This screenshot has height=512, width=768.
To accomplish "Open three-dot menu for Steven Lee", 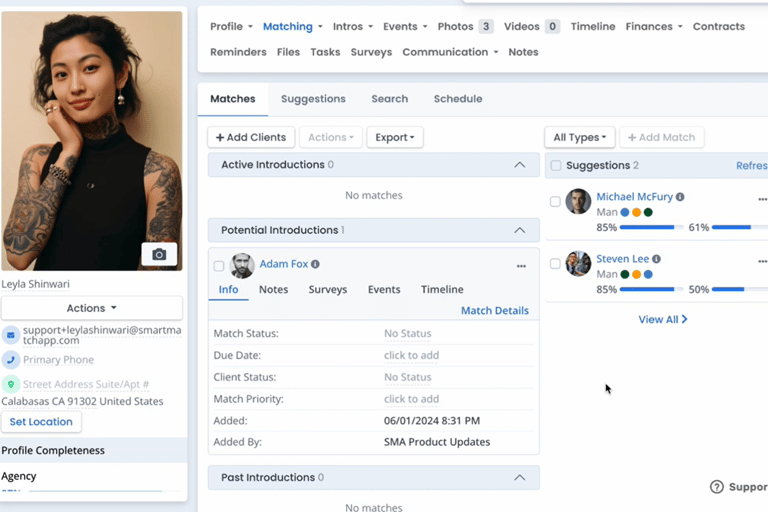I will 762,262.
